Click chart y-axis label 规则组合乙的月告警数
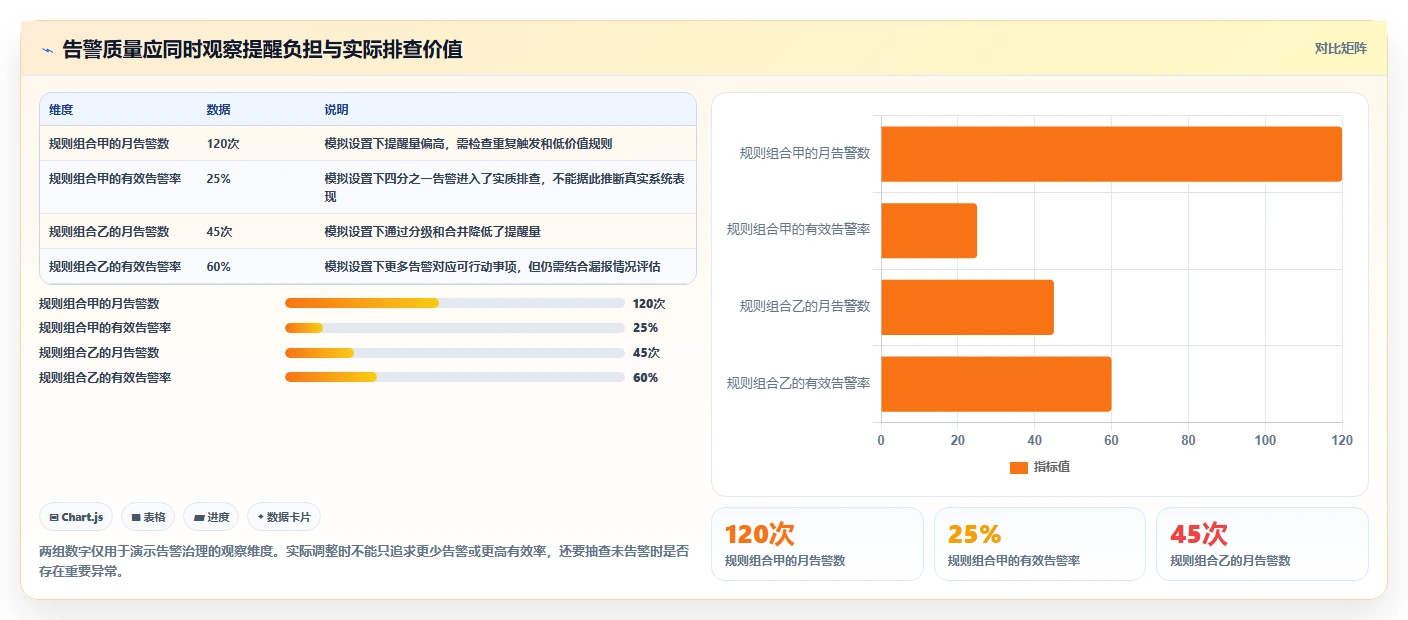The width and height of the screenshot is (1408, 620). pos(805,307)
